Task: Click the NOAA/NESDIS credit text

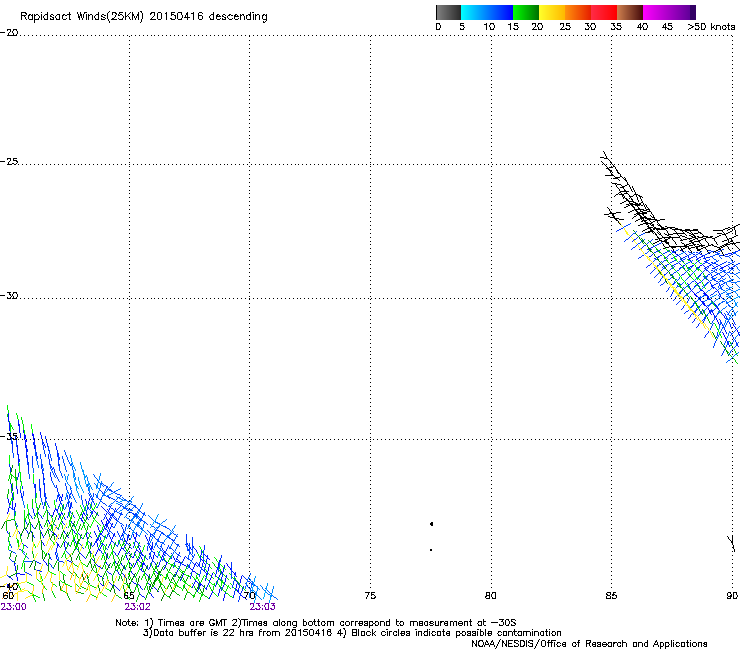Action: click(x=589, y=644)
